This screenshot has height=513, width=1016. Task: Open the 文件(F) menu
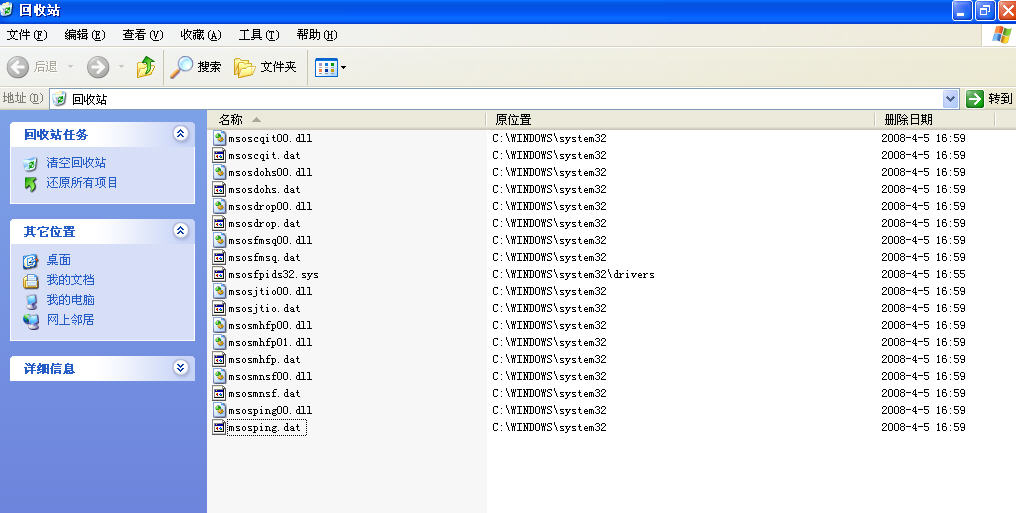27,35
